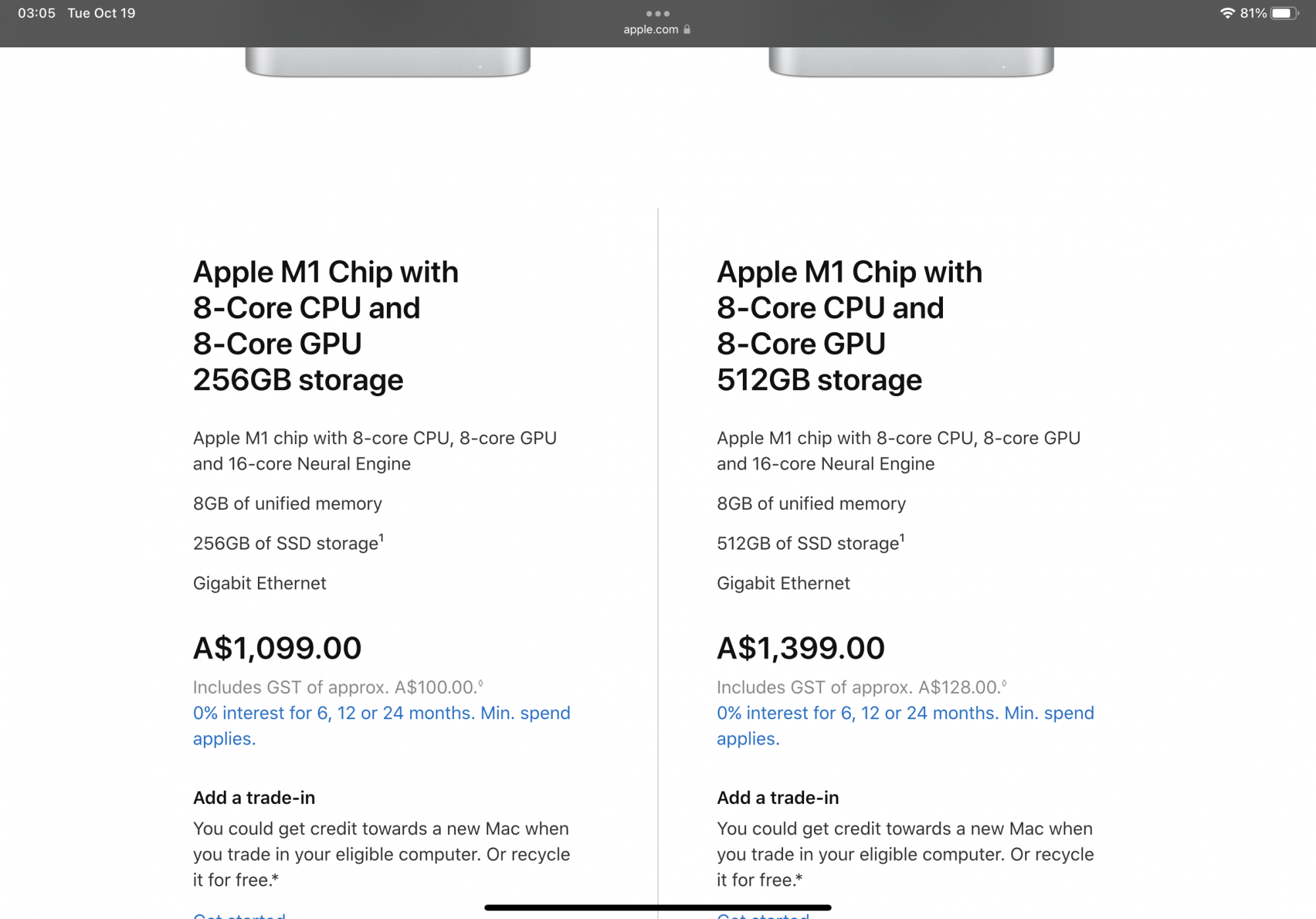This screenshot has height=919, width=1316.
Task: Click footnote 1 after 512GB SSD storage
Action: coord(902,537)
